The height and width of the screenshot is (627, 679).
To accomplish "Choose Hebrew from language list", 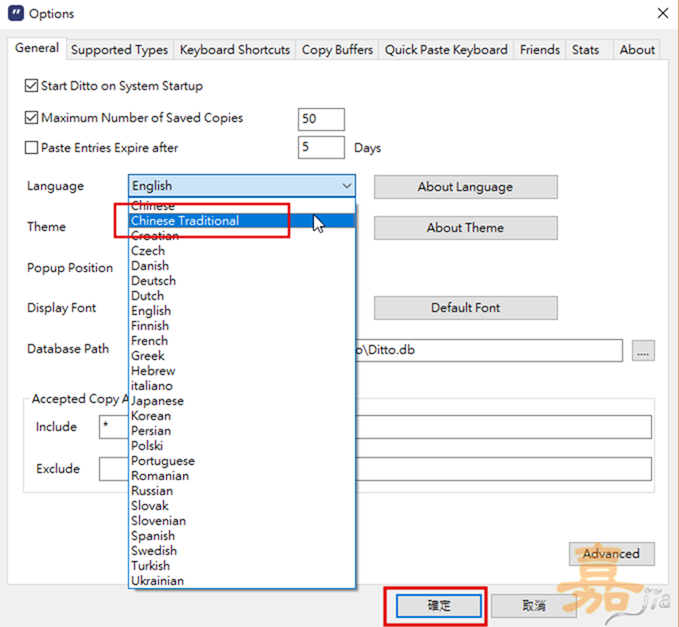I will click(242, 371).
